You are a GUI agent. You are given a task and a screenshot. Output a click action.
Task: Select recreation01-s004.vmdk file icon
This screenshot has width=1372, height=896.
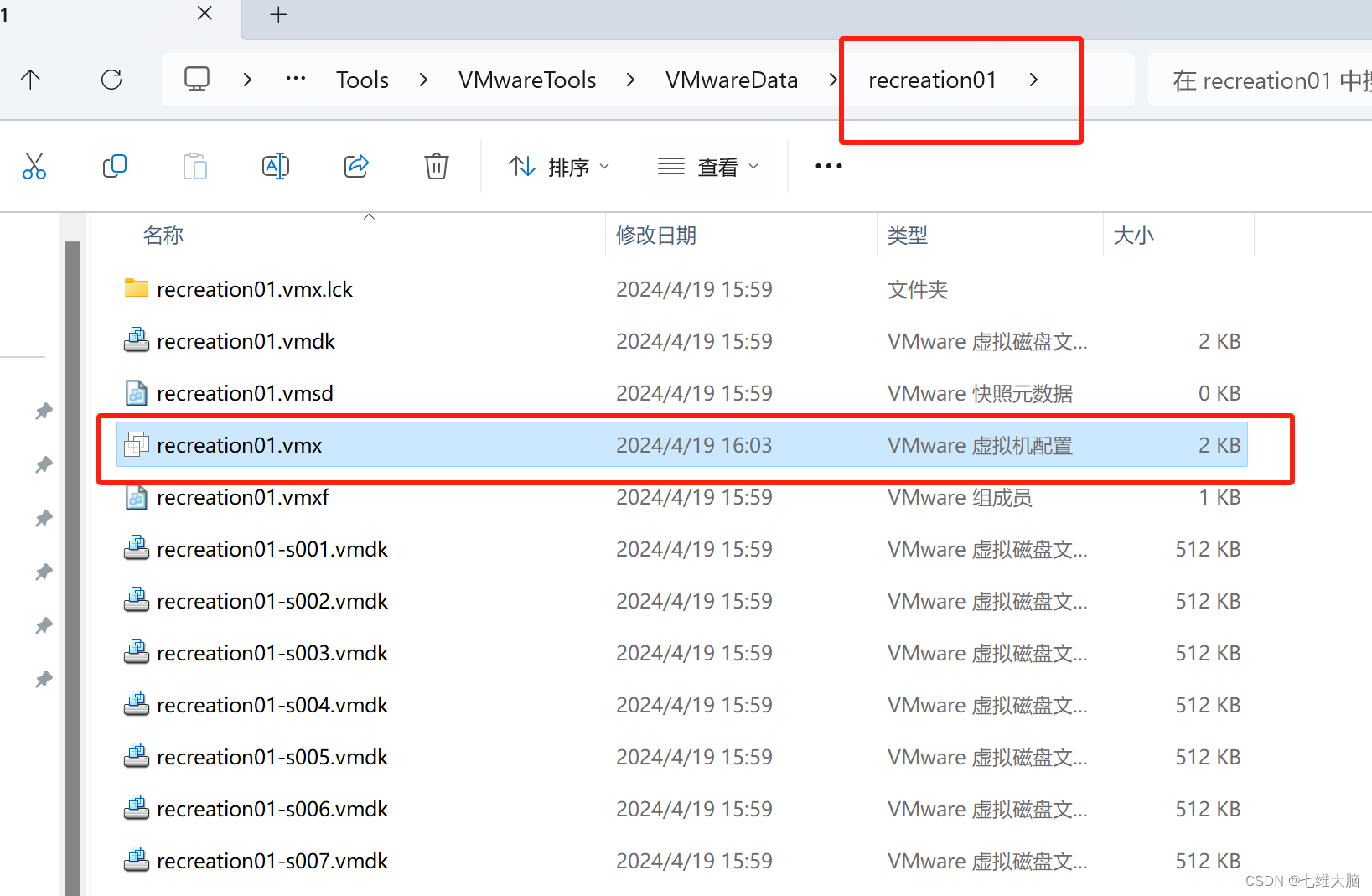pos(137,704)
